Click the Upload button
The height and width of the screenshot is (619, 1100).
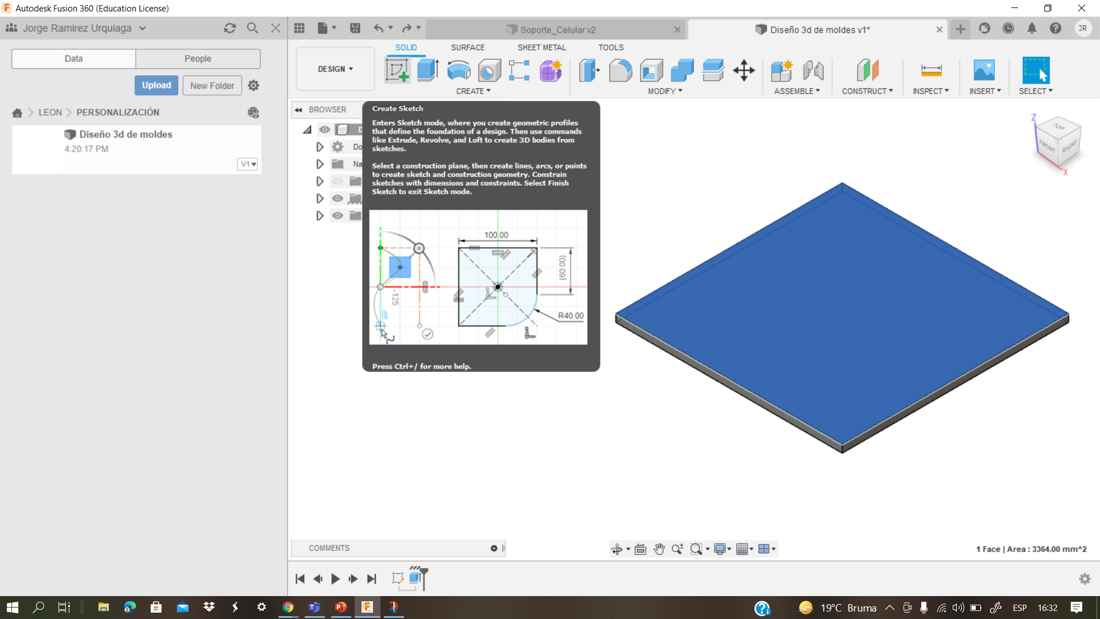click(156, 86)
